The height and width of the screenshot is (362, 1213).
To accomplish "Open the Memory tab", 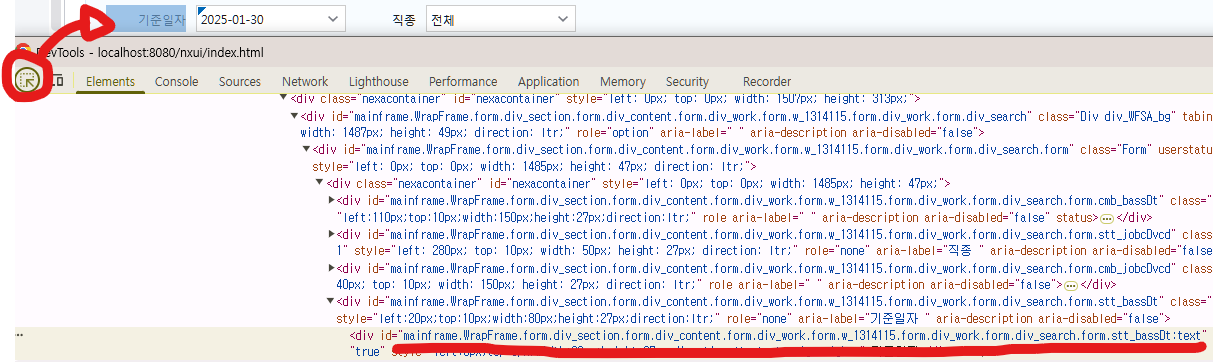I will tap(622, 82).
